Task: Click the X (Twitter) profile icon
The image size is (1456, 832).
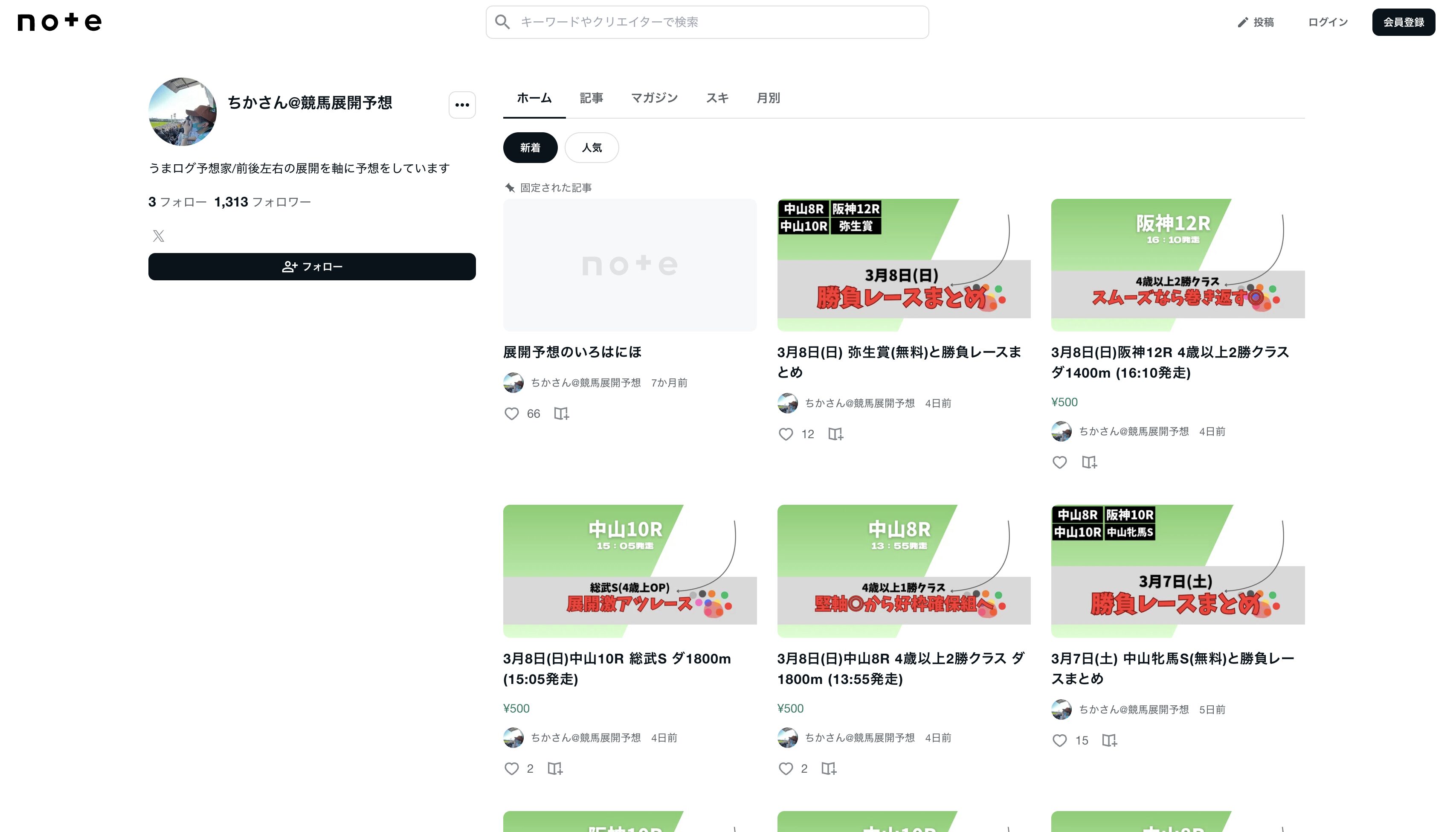Action: pos(159,236)
